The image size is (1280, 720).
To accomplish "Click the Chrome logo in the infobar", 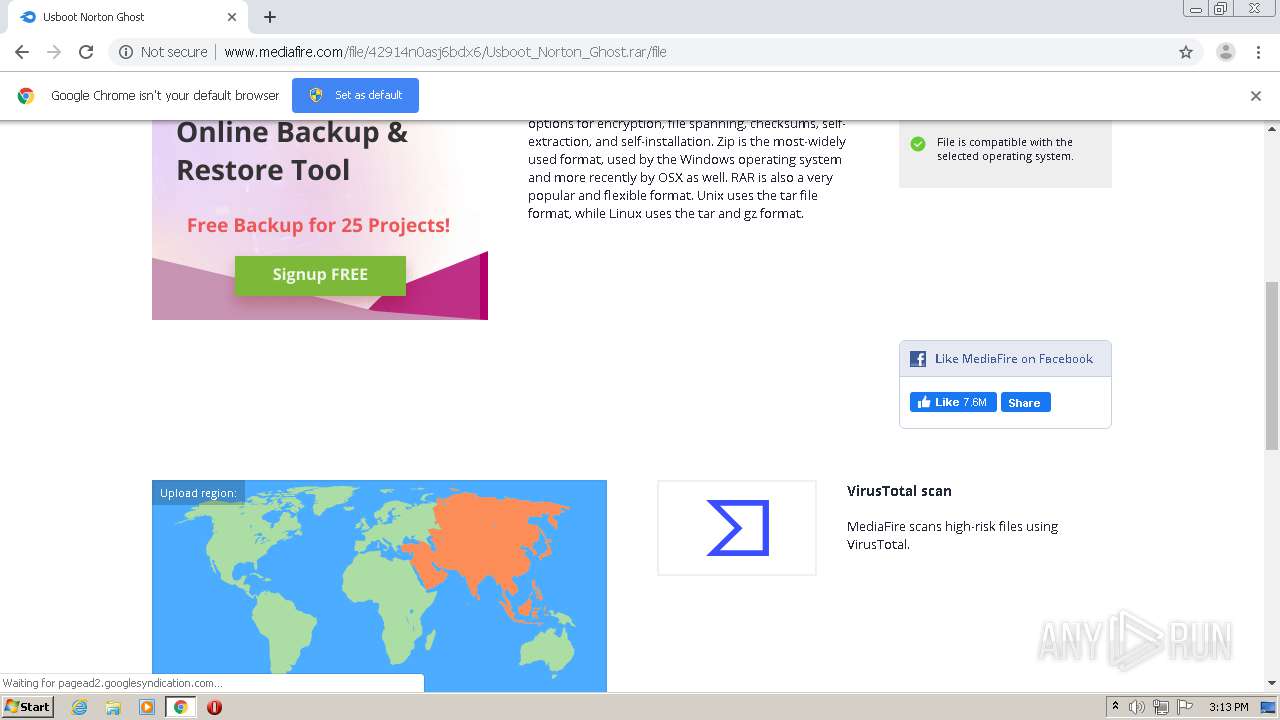I will [x=26, y=96].
